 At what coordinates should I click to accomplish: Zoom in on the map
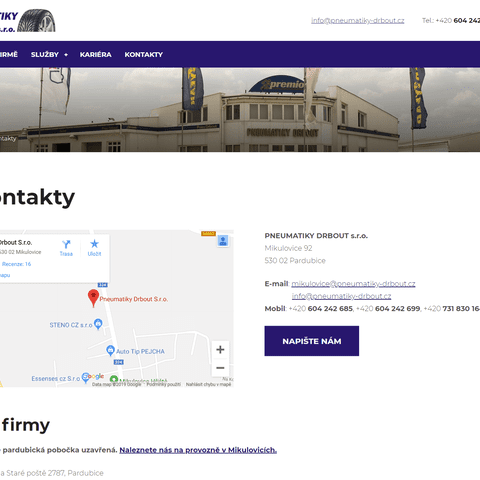(x=220, y=350)
